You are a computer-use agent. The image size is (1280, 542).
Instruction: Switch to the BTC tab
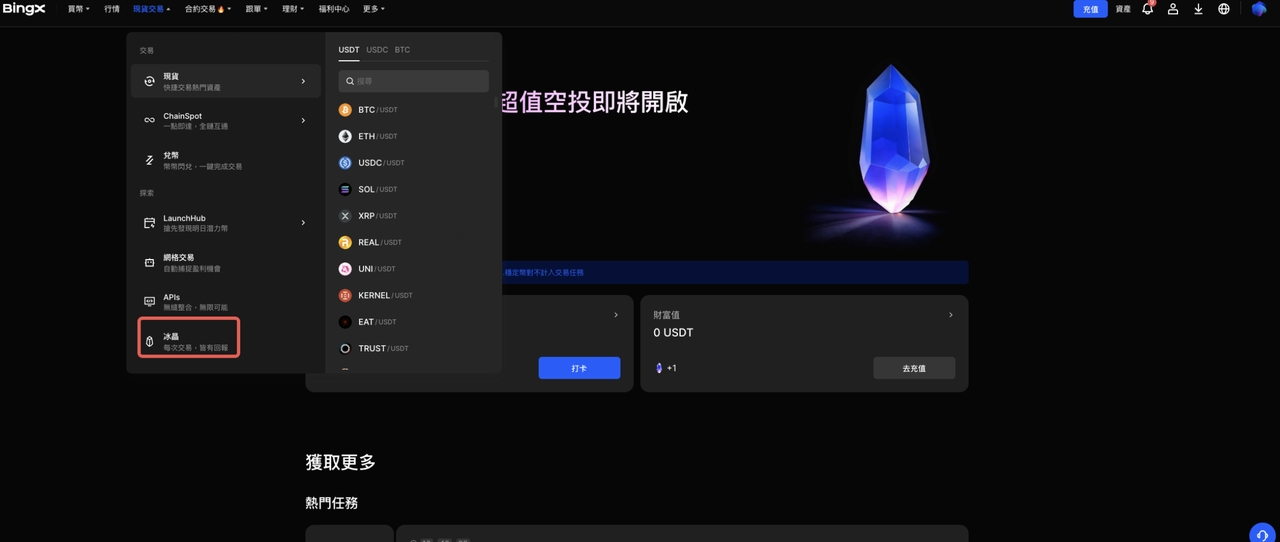pos(402,50)
